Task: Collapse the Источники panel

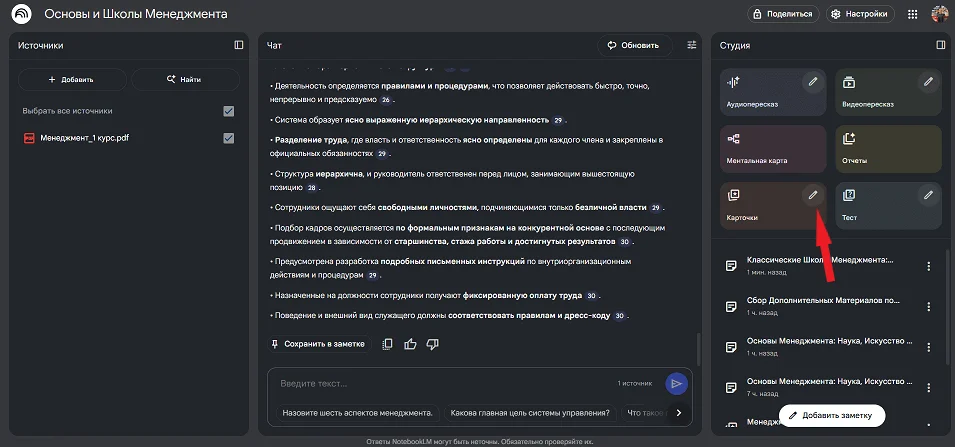Action: tap(239, 45)
